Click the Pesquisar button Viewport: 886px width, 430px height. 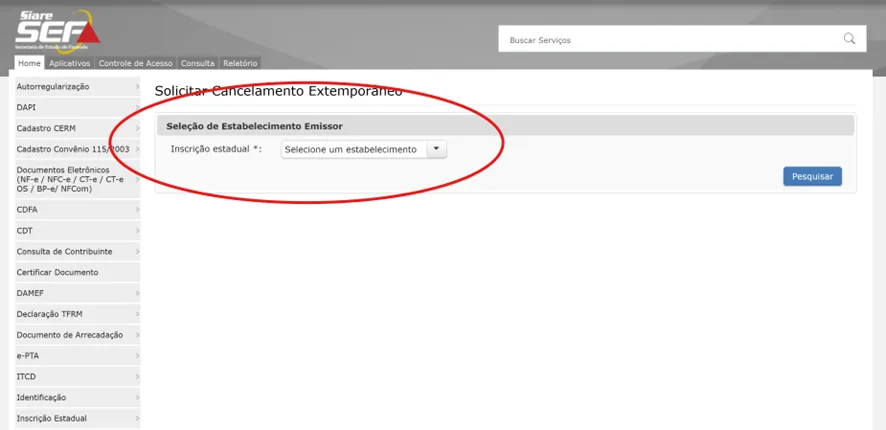812,176
